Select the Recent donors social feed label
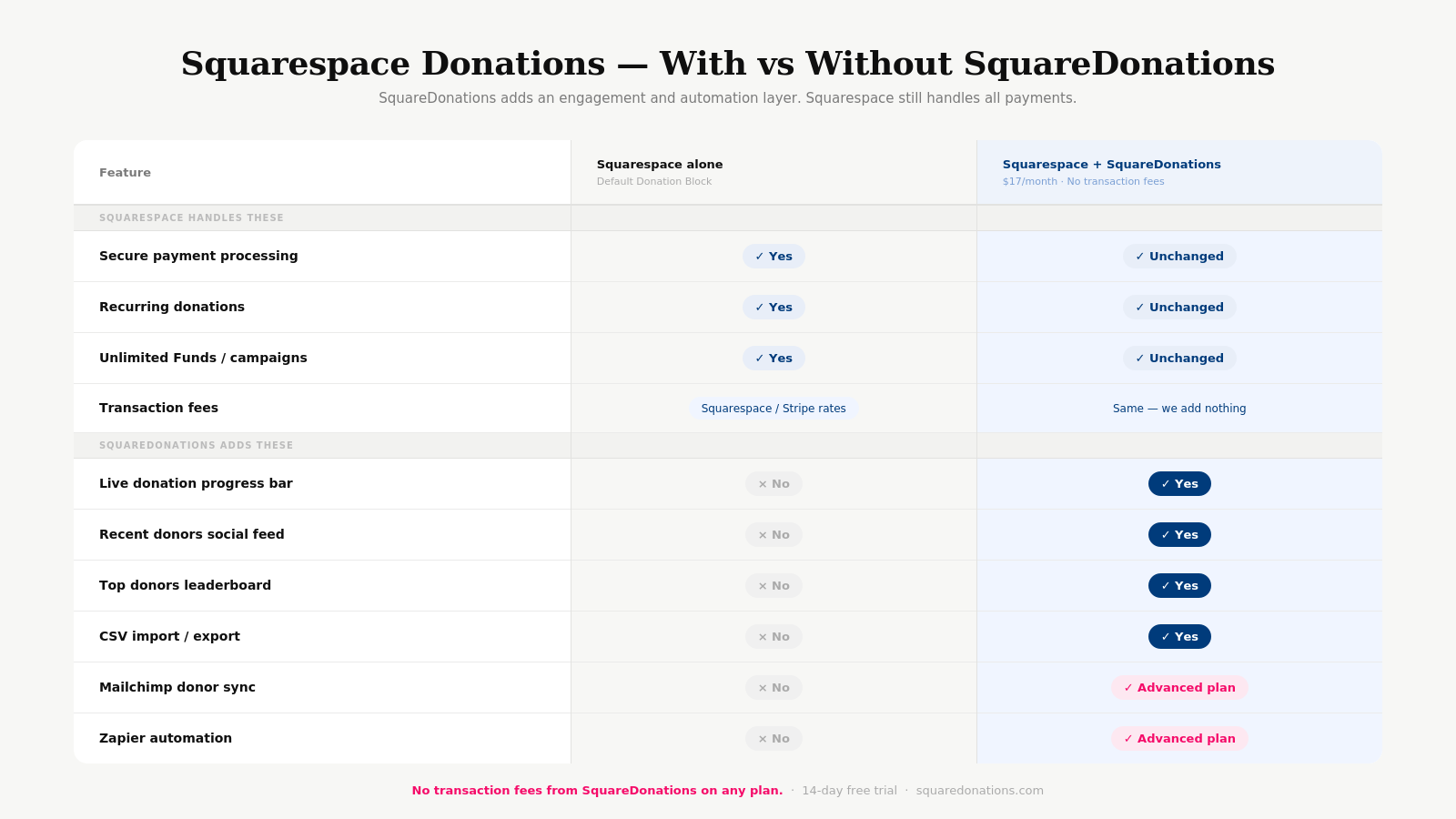Image resolution: width=1456 pixels, height=819 pixels. click(x=192, y=534)
